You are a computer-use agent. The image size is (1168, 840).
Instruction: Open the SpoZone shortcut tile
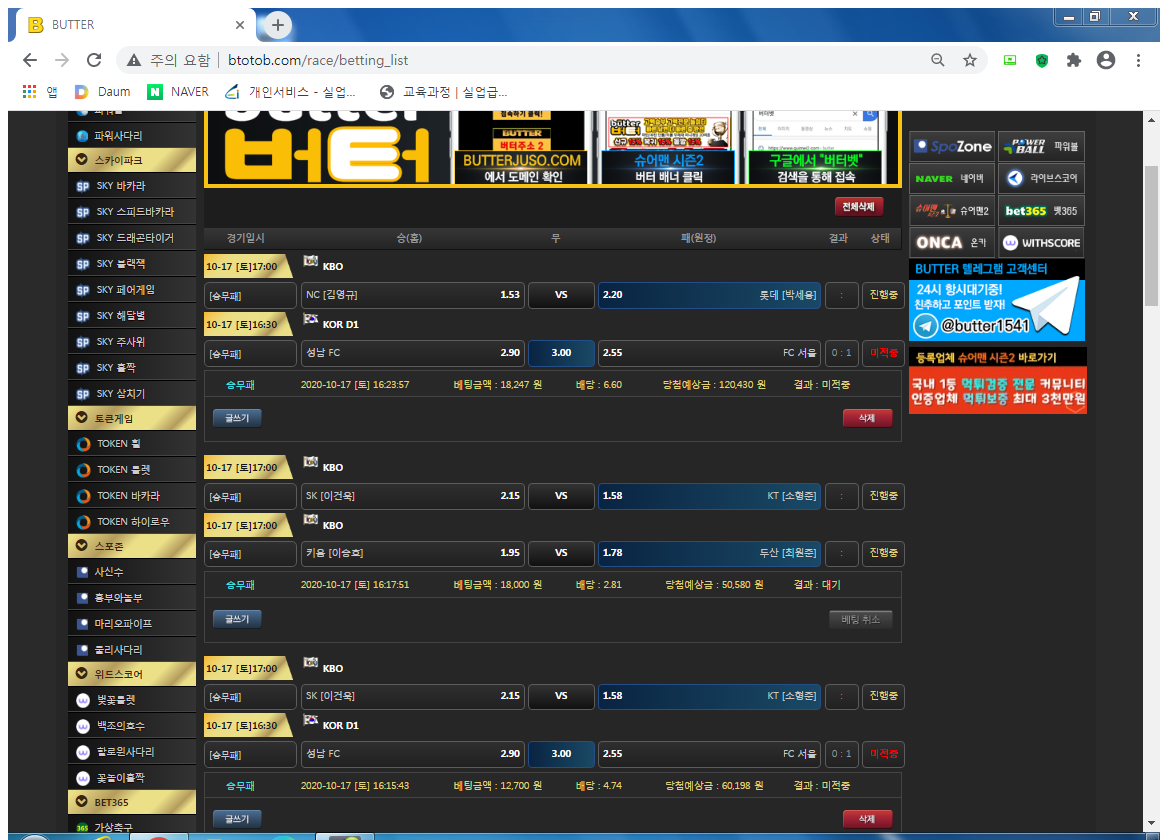pyautogui.click(x=952, y=146)
